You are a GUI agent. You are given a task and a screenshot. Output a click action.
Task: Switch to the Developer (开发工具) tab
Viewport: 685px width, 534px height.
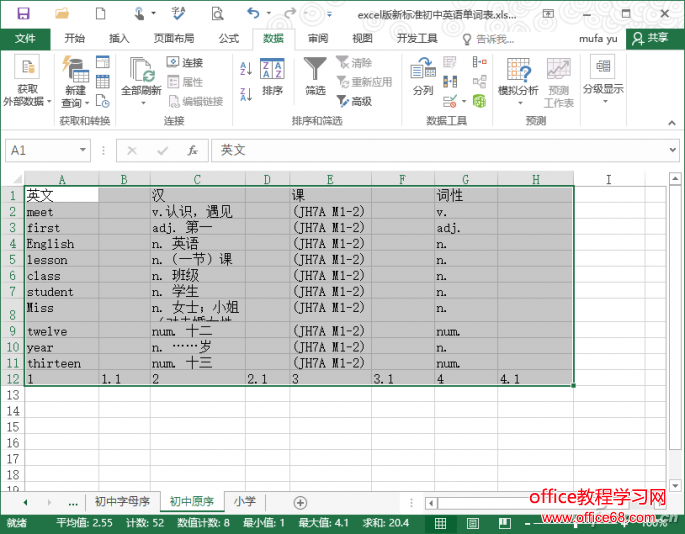click(x=417, y=38)
